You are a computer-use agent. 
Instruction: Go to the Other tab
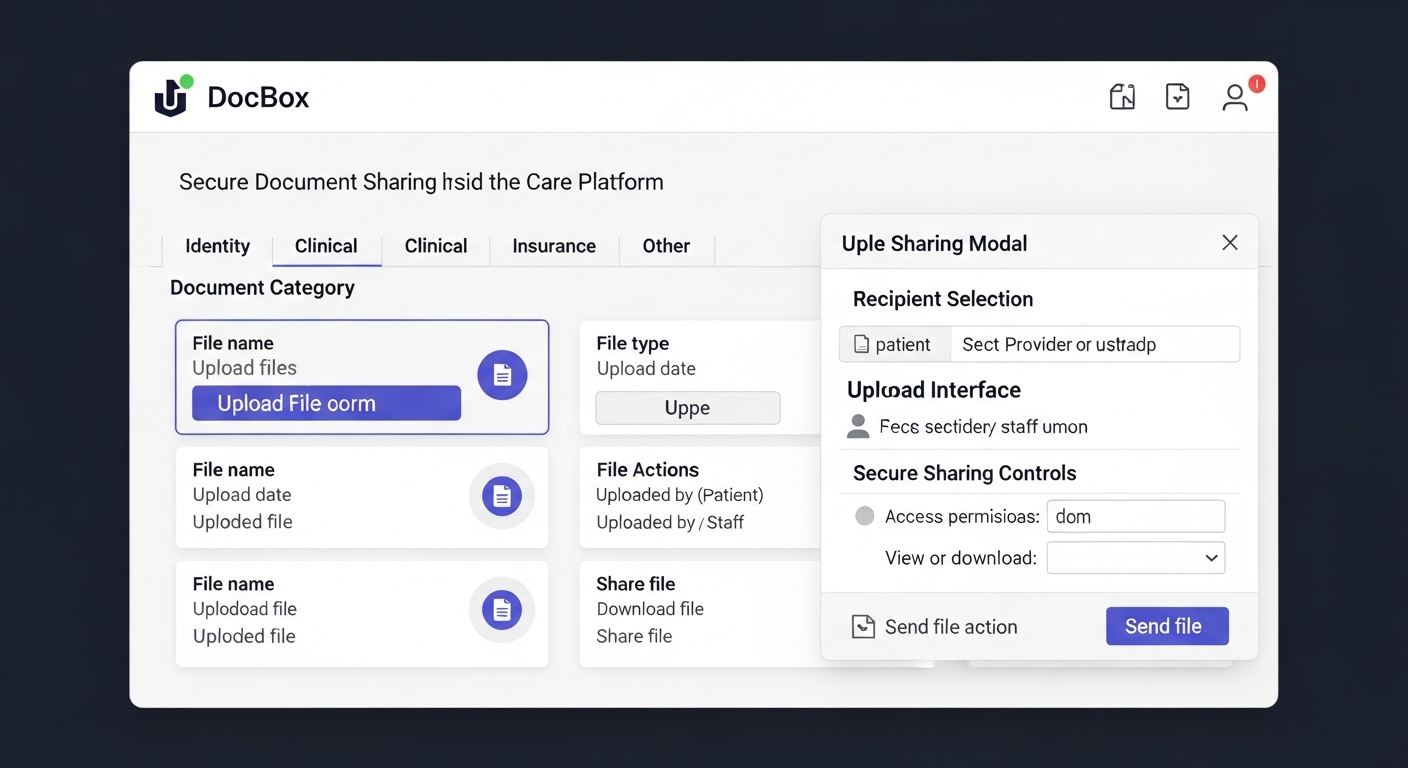(x=666, y=246)
